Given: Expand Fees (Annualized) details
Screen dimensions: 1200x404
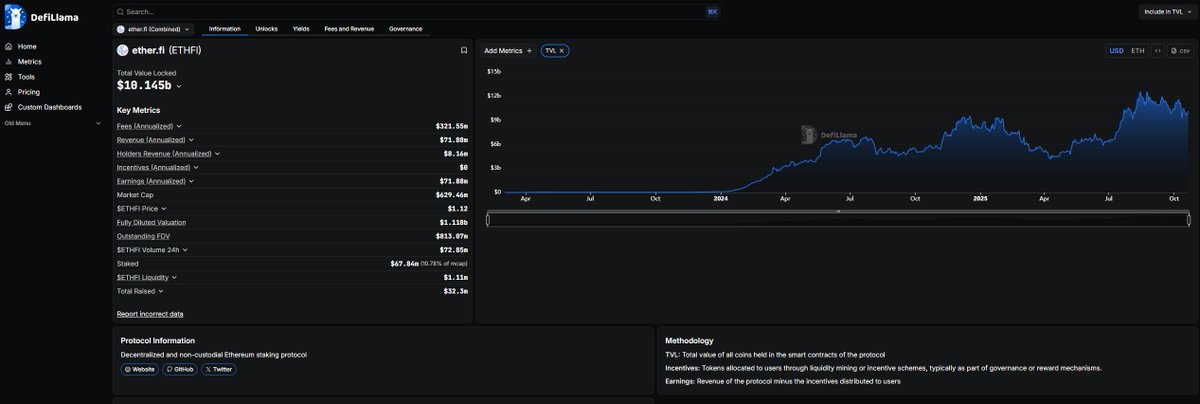Looking at the screenshot, I should pos(180,126).
